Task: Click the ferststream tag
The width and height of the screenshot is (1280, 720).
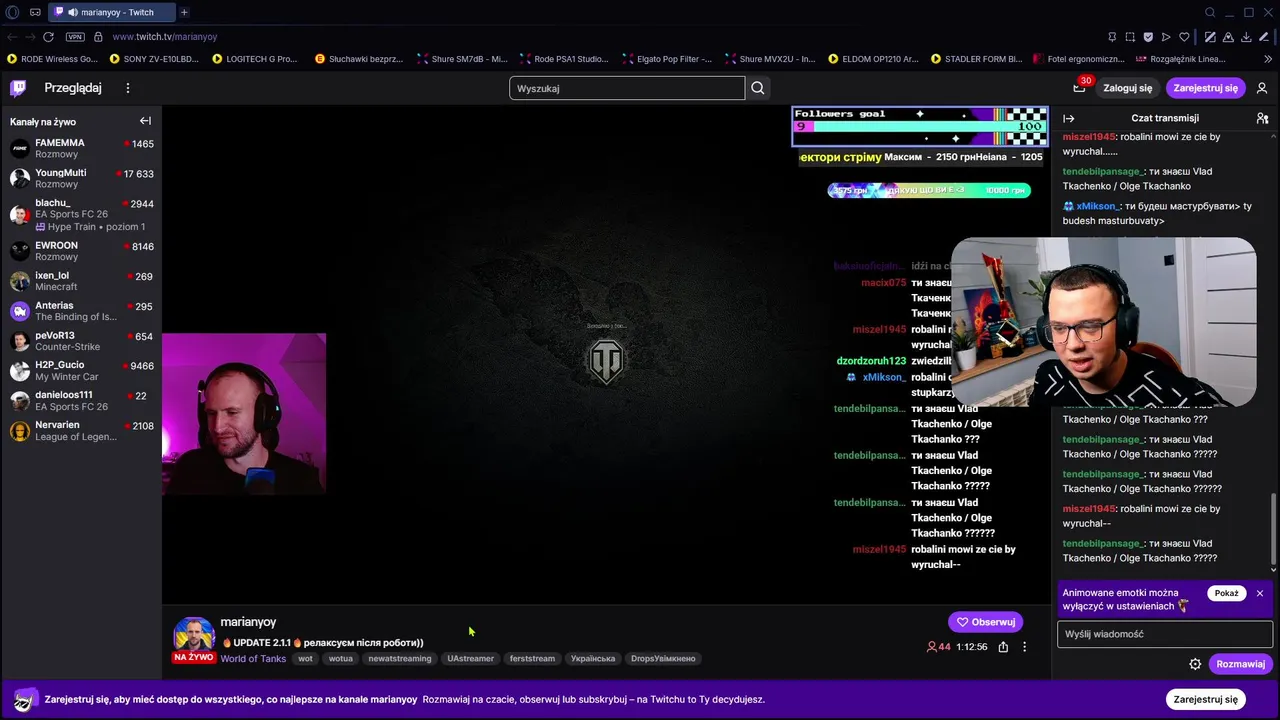Action: [x=532, y=659]
